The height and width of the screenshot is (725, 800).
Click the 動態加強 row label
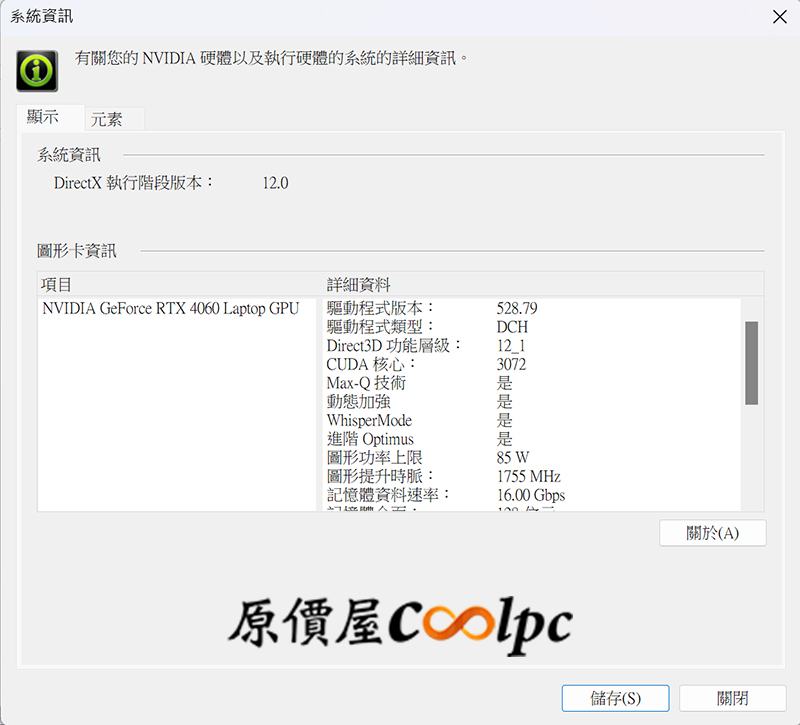coord(358,402)
